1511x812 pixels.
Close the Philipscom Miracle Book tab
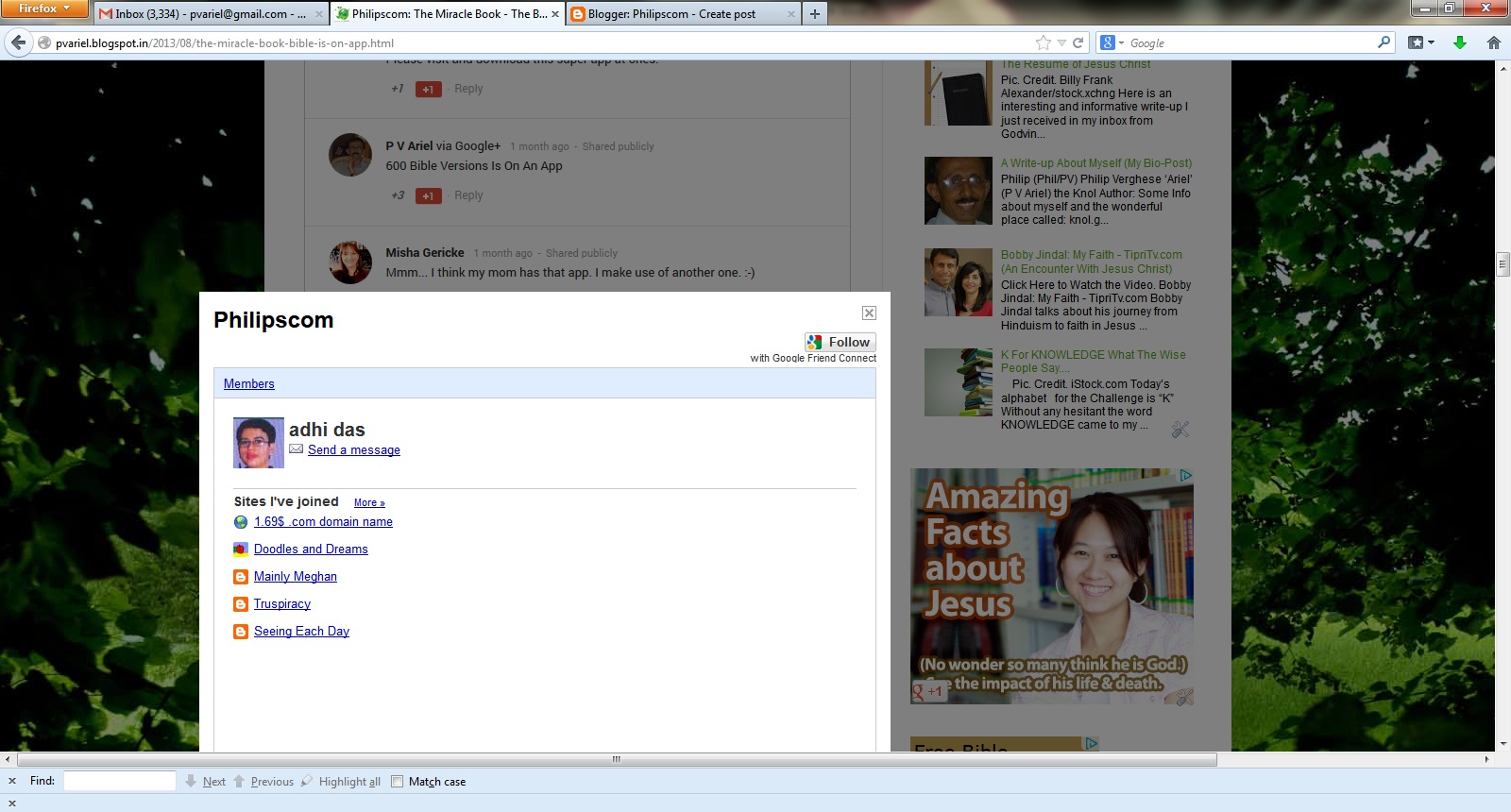(x=555, y=14)
